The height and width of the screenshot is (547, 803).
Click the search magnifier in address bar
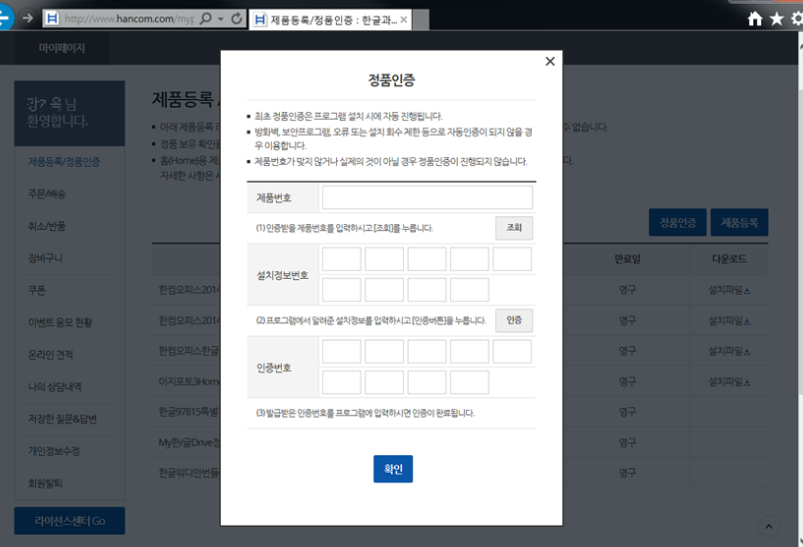[x=205, y=19]
